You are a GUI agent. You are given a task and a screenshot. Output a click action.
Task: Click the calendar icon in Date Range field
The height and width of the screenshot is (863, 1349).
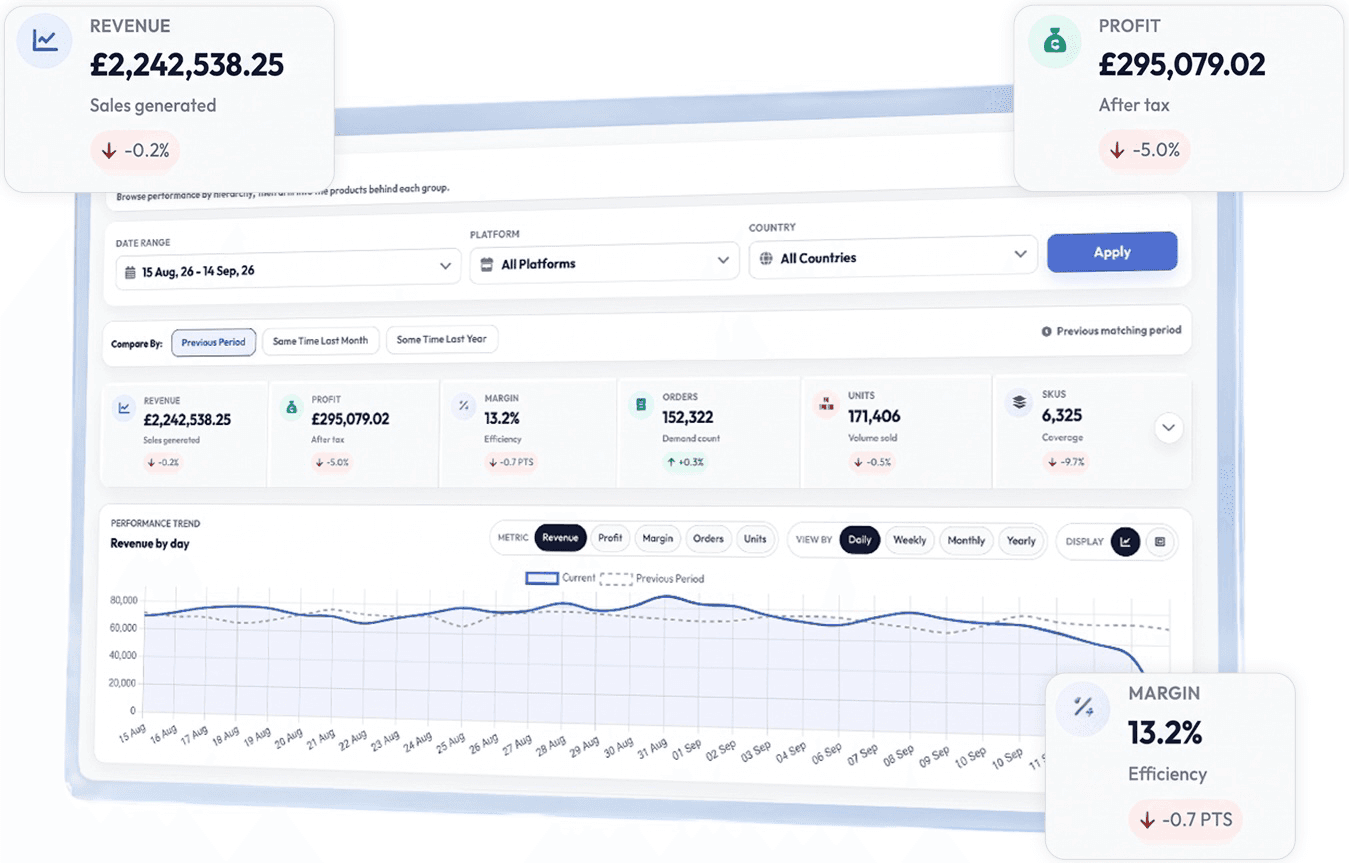tap(130, 272)
